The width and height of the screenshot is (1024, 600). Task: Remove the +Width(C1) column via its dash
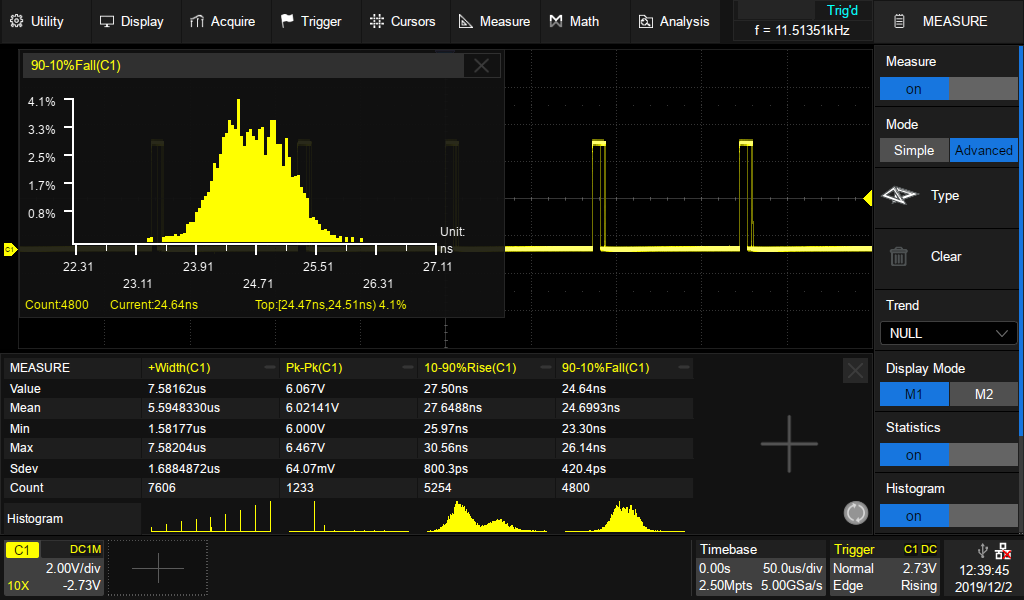click(270, 368)
